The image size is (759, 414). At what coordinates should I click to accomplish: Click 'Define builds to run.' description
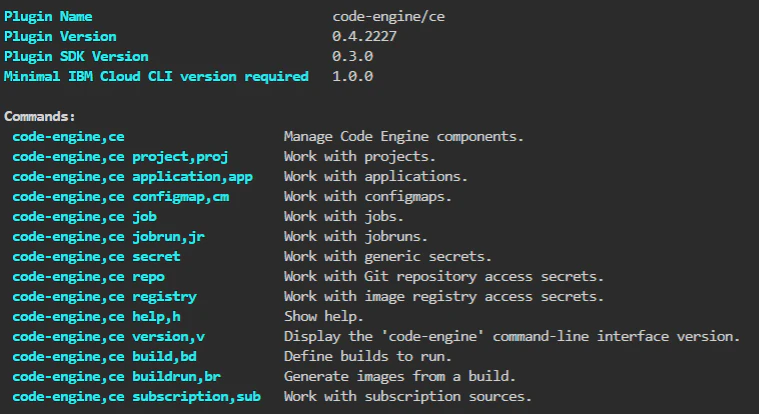[367, 356]
